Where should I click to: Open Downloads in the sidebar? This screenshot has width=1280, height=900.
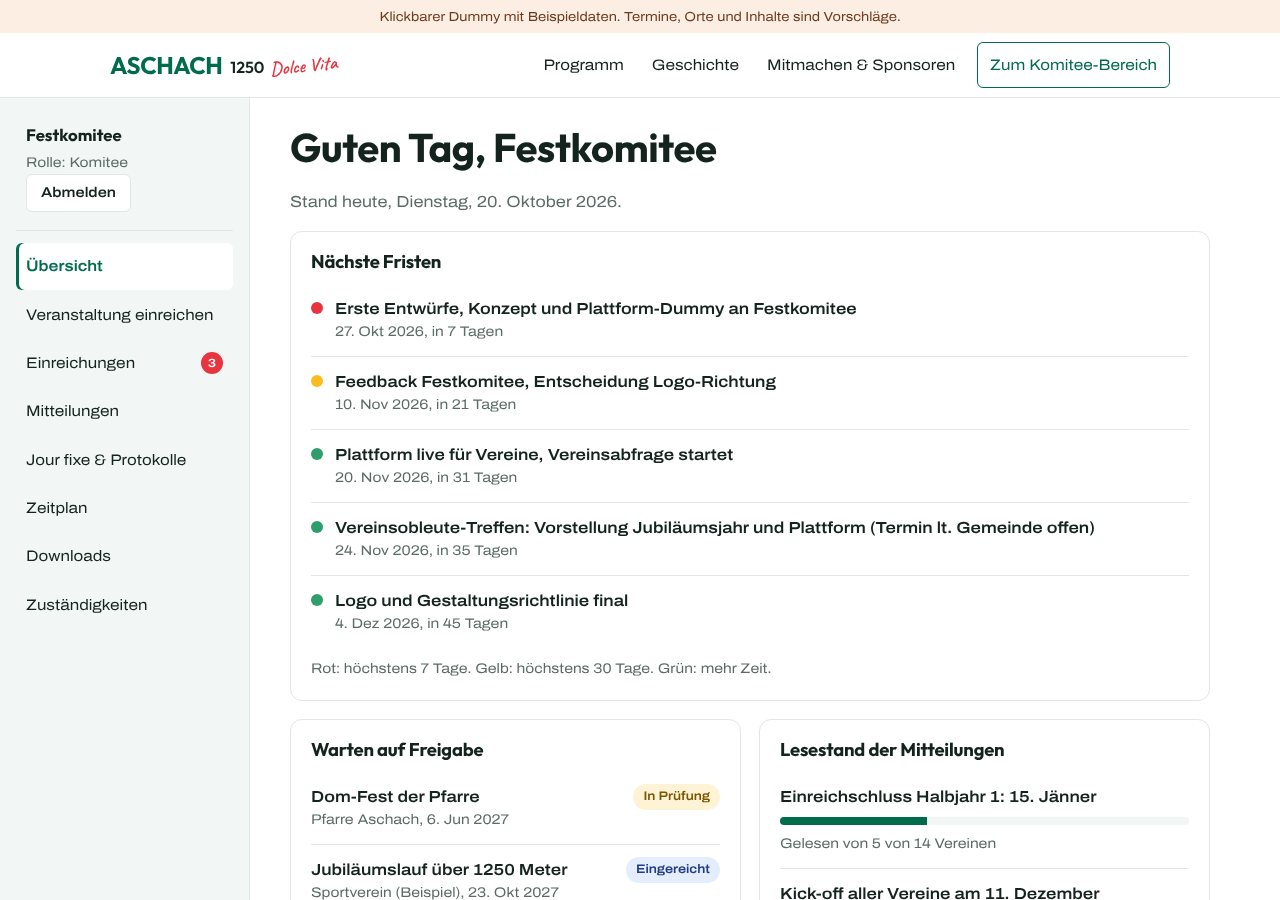[125, 556]
